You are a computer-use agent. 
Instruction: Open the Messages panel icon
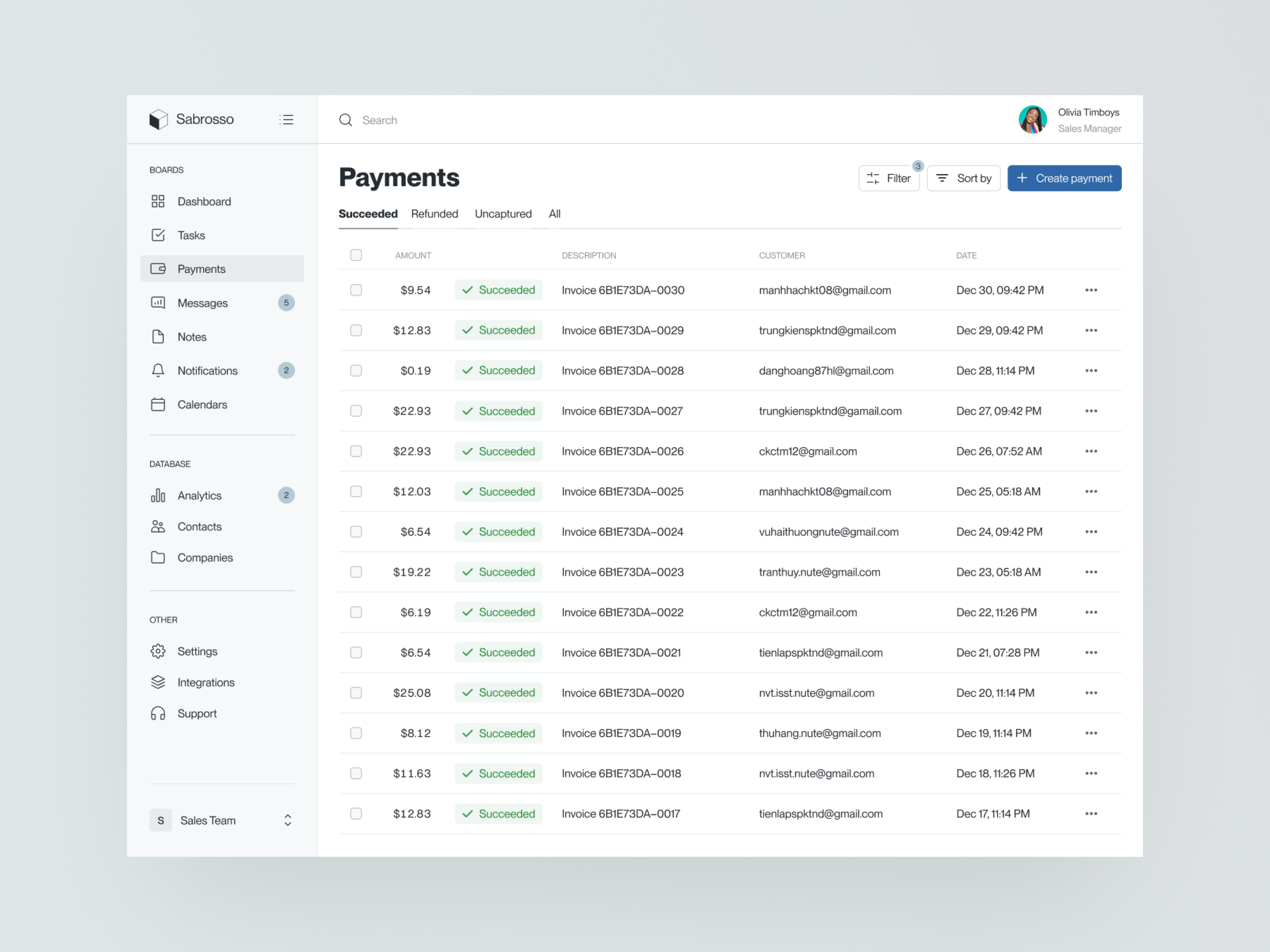[x=158, y=303]
